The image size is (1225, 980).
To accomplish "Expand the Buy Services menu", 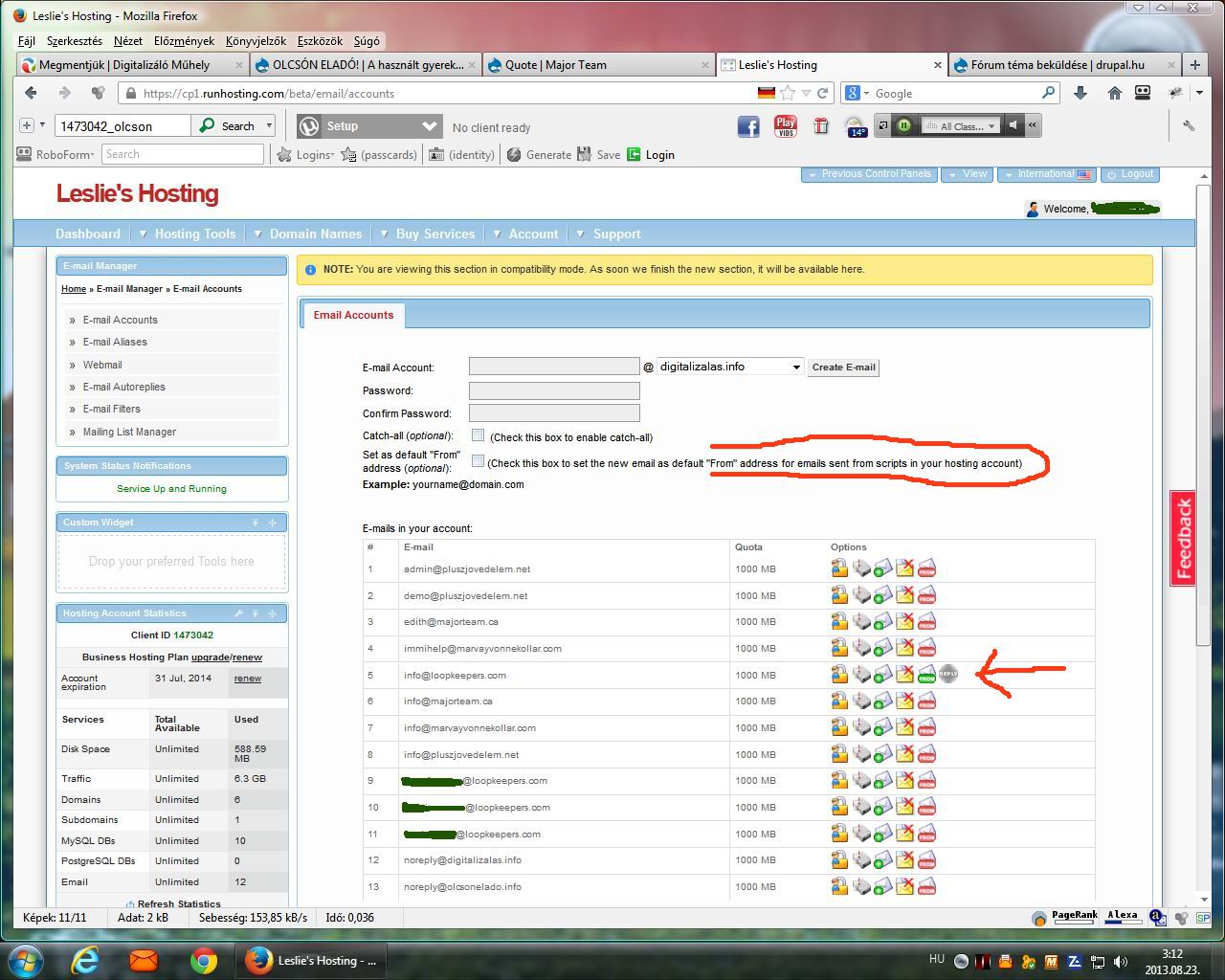I will point(428,234).
